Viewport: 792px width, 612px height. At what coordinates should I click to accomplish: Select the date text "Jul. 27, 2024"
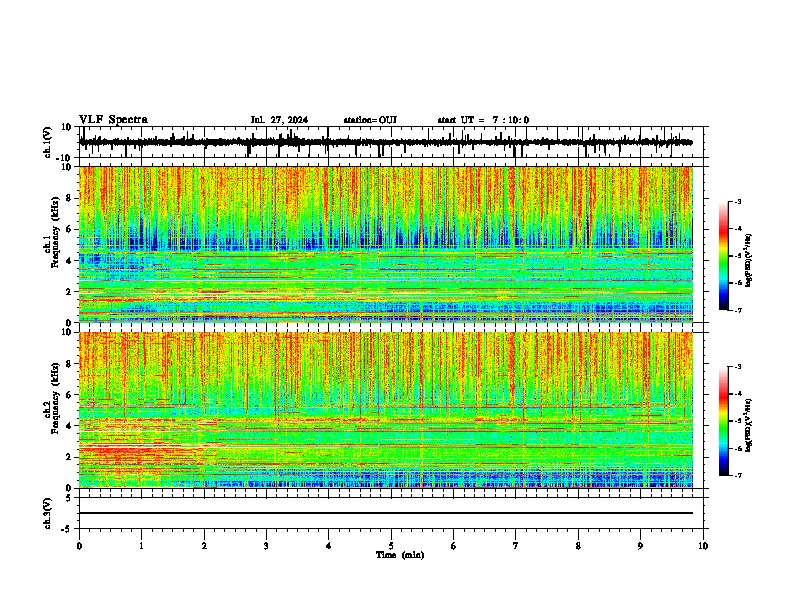[x=279, y=120]
